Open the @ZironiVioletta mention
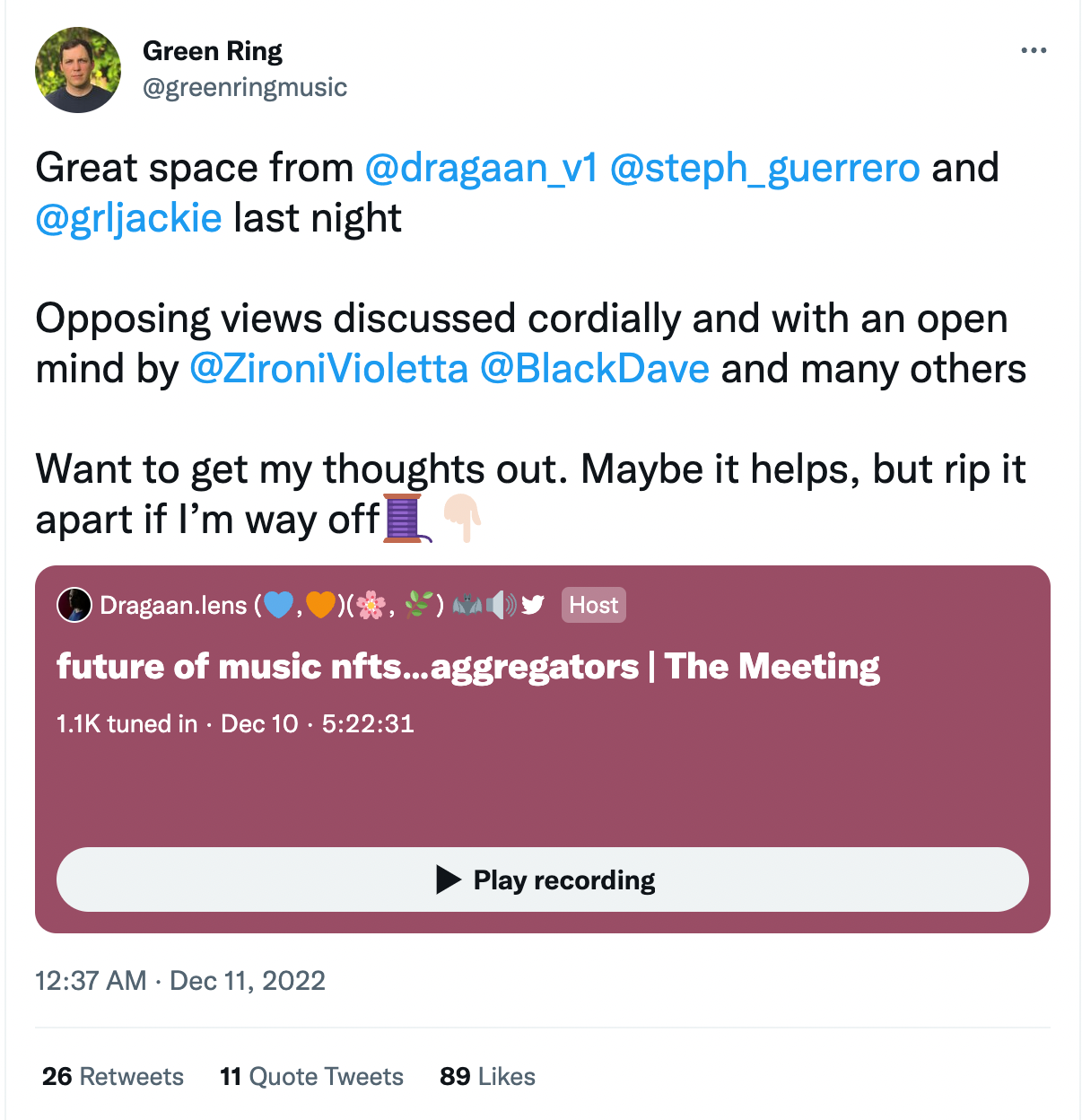This screenshot has height=1120, width=1082. click(327, 368)
